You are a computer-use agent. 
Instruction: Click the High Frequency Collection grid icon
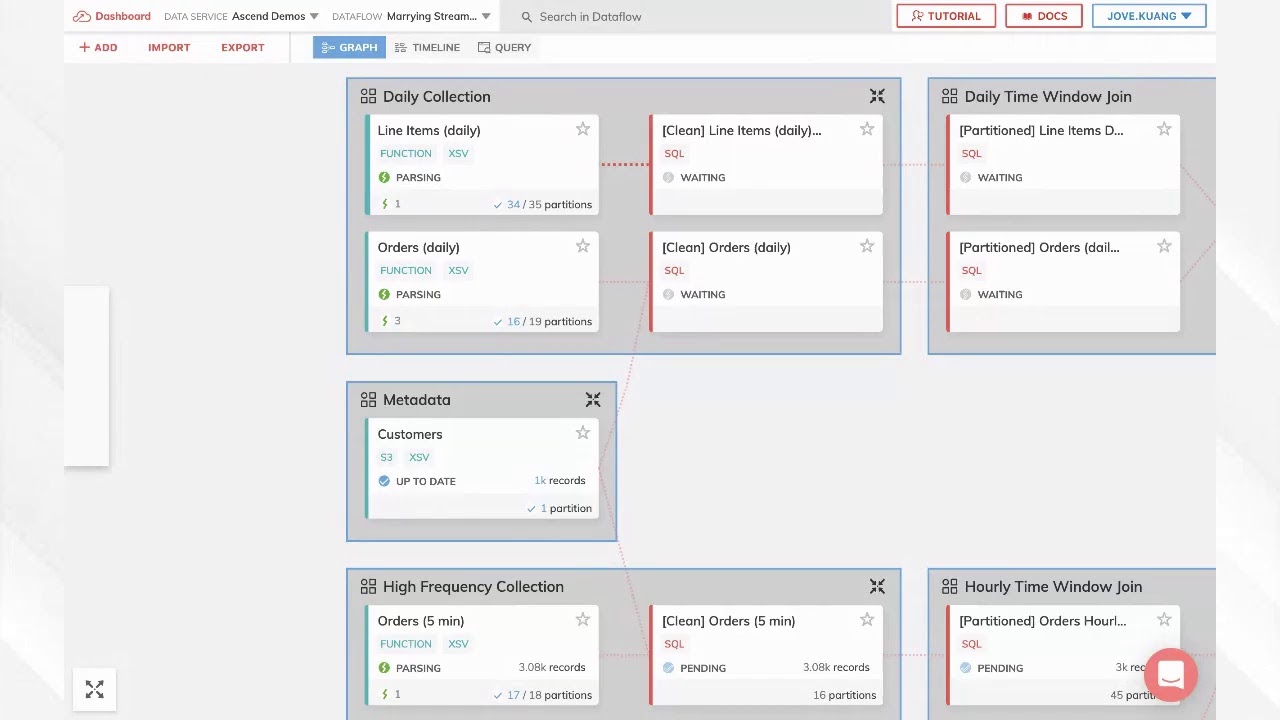(368, 586)
